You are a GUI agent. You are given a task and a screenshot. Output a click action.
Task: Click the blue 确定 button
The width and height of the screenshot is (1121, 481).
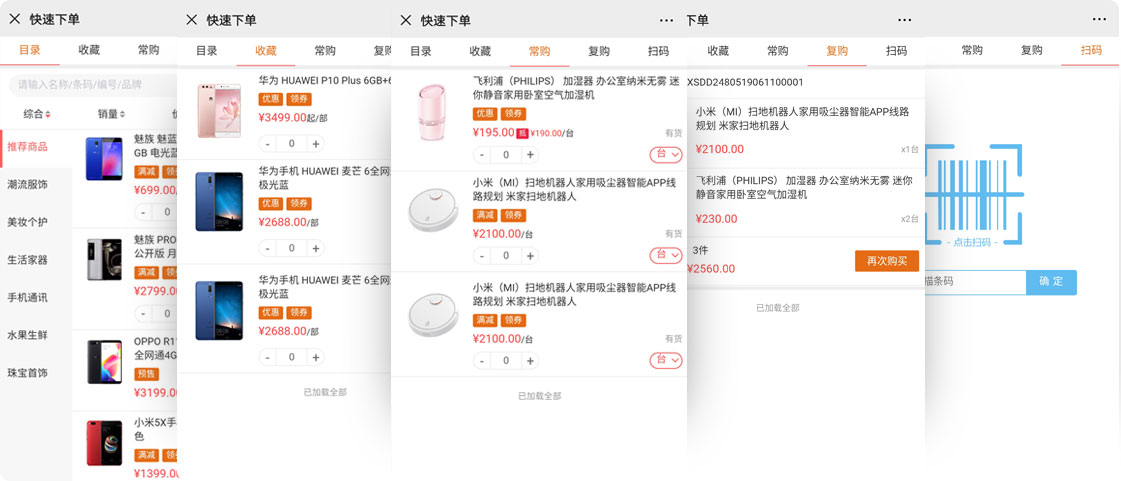point(1051,282)
